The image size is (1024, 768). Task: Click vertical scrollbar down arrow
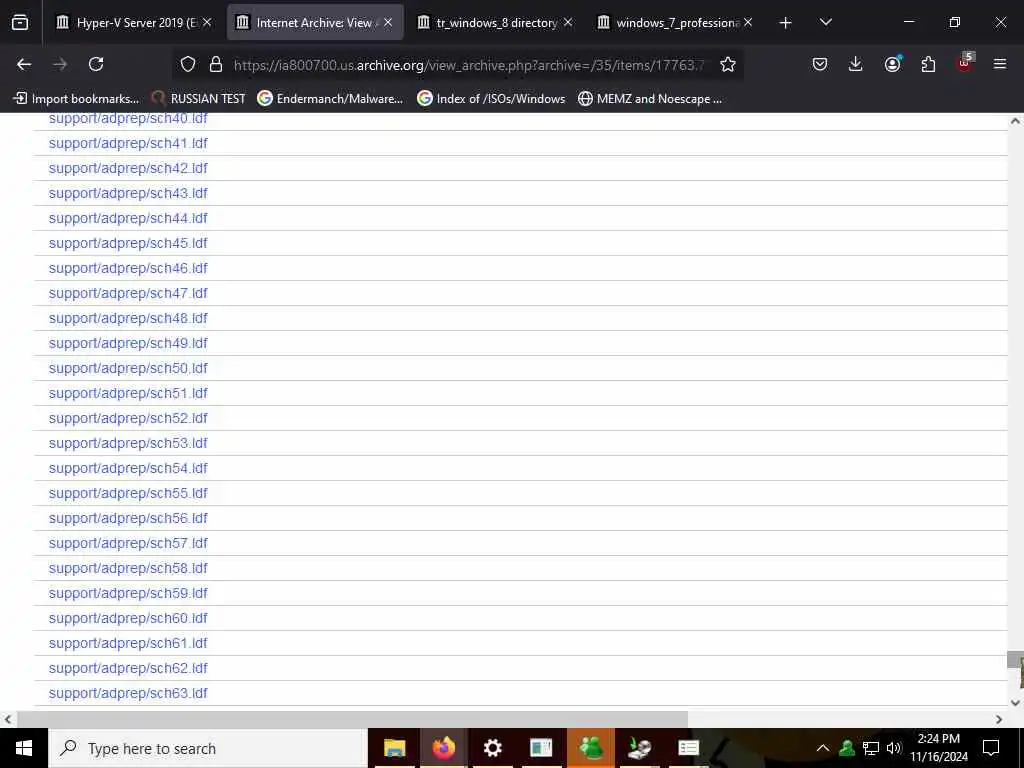tap(1016, 703)
